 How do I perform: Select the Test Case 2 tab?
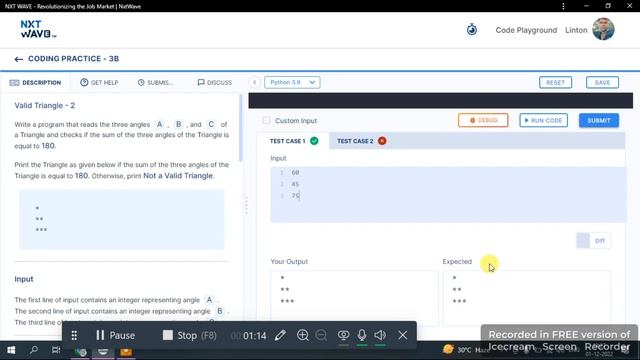point(361,141)
